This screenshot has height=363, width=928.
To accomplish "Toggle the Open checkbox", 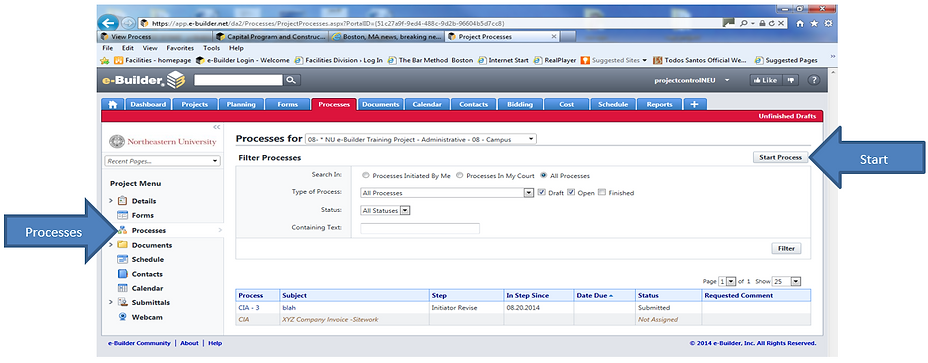I will [x=571, y=192].
